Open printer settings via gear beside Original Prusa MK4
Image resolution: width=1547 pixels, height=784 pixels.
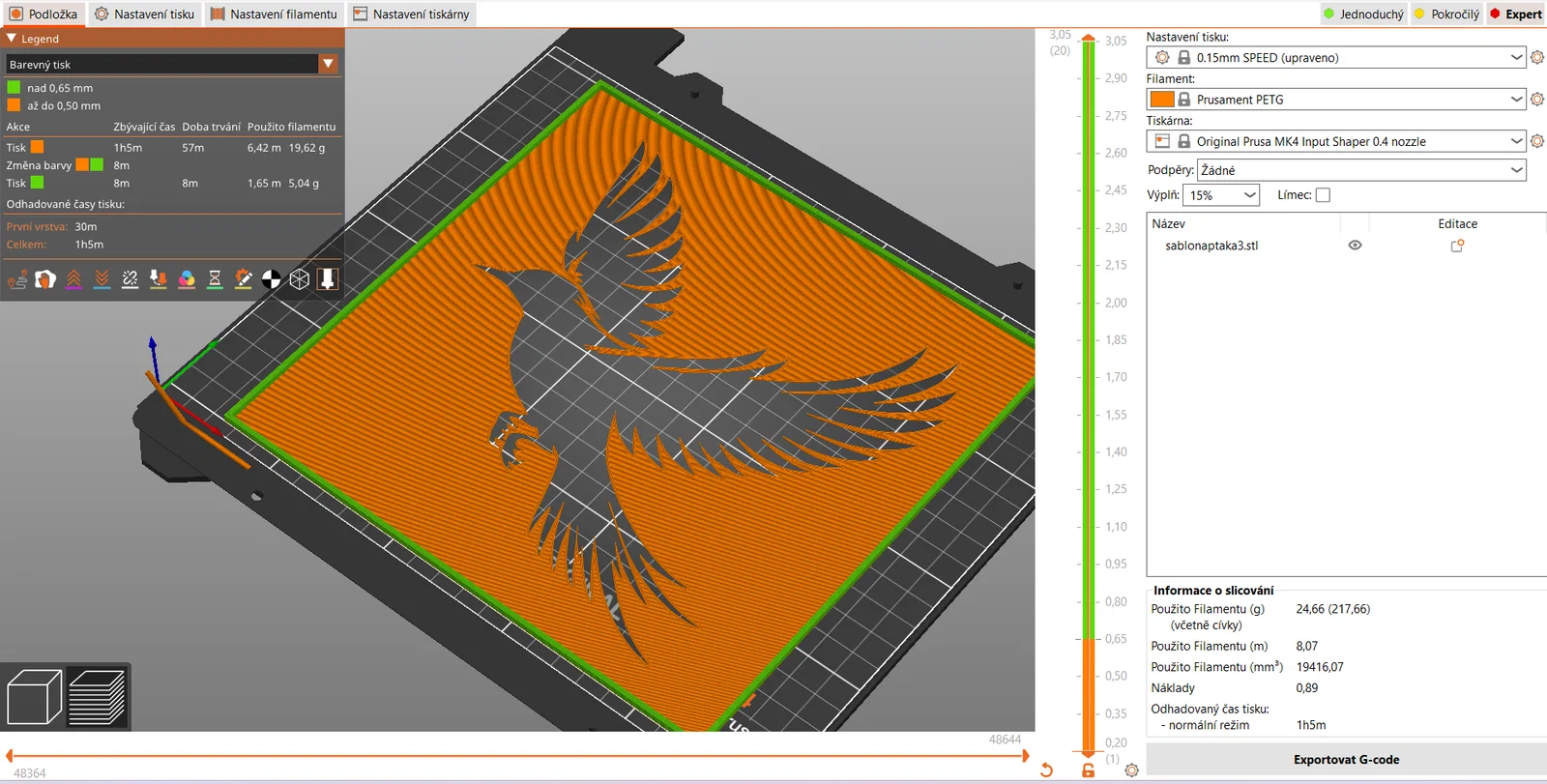tap(1537, 141)
